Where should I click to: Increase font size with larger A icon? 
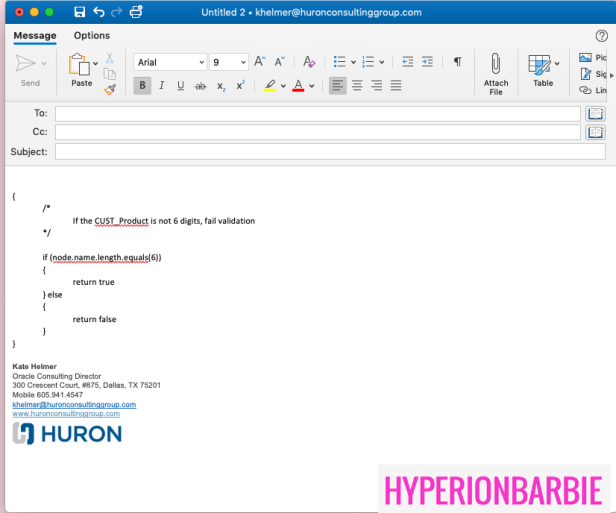pos(260,62)
